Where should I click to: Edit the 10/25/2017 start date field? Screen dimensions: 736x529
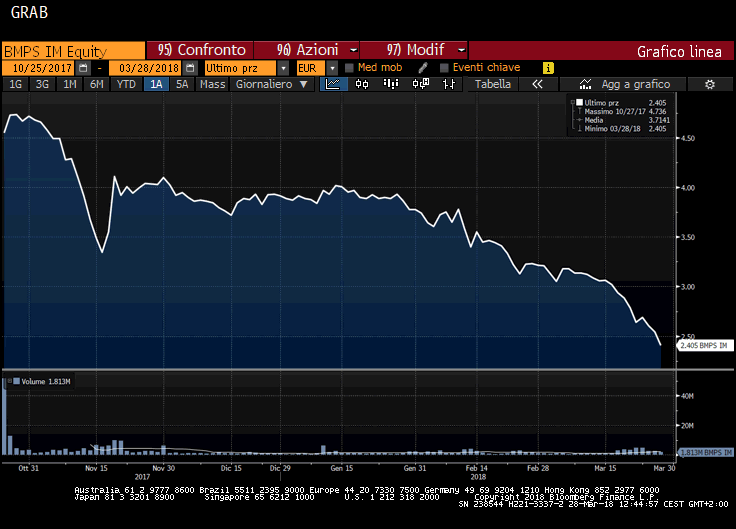(38, 68)
